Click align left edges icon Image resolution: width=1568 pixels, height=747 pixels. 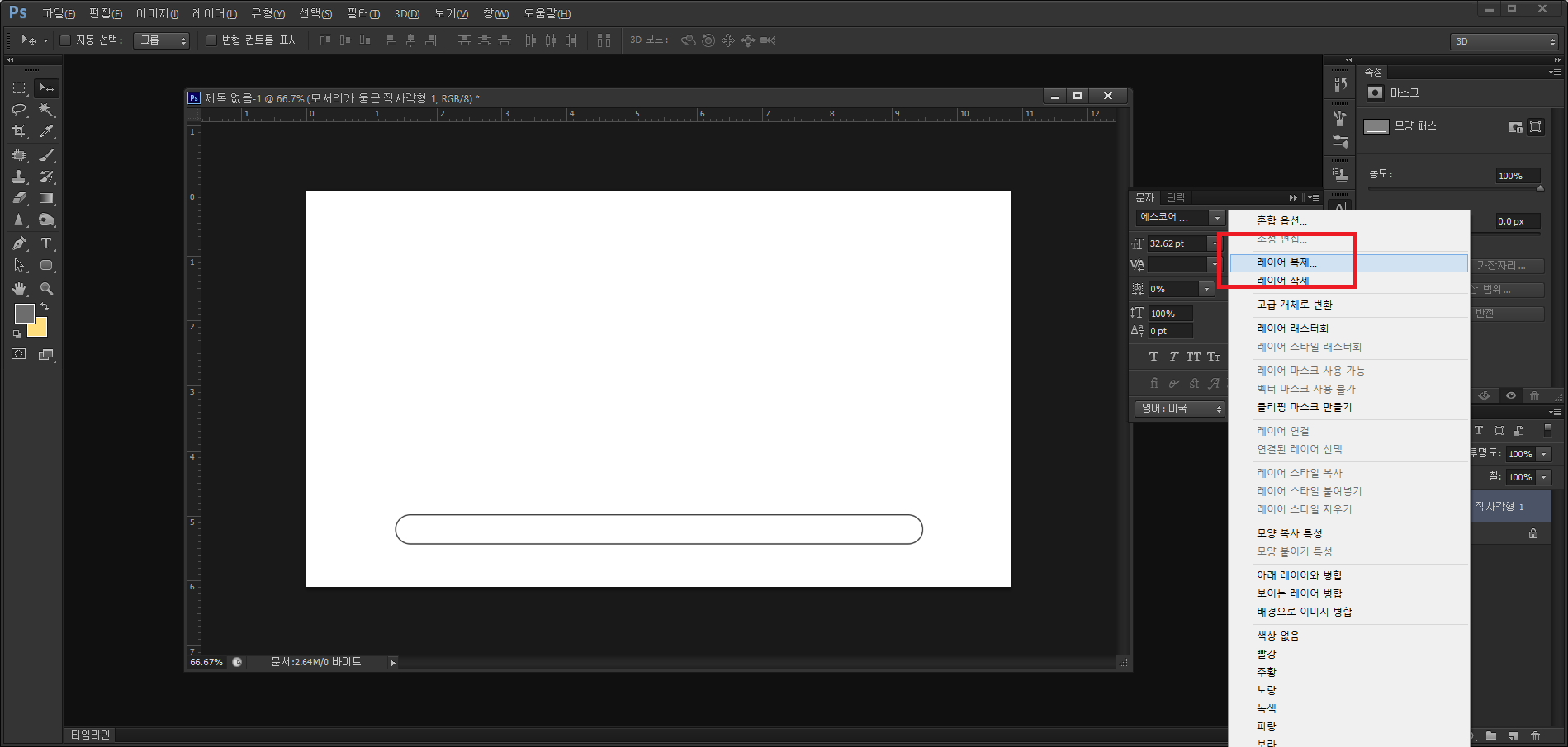point(391,40)
